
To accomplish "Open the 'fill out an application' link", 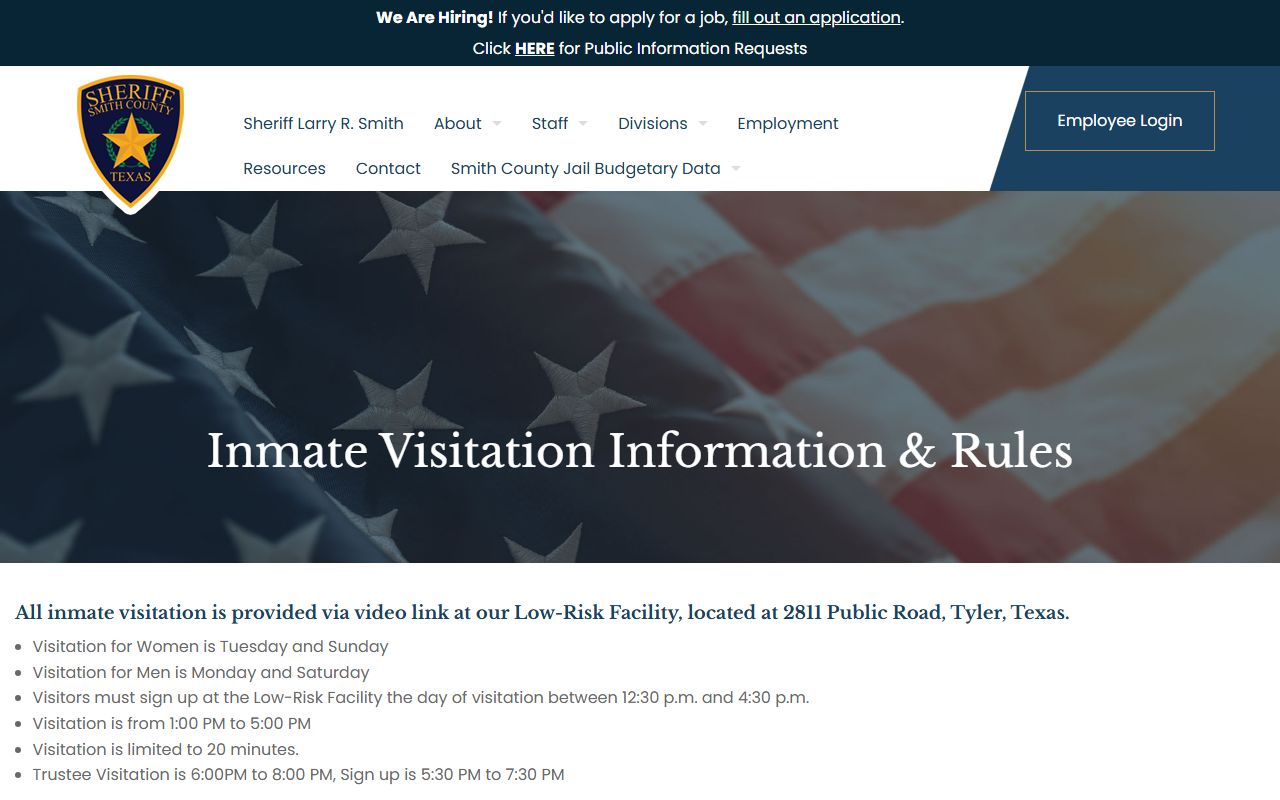I will click(x=816, y=17).
